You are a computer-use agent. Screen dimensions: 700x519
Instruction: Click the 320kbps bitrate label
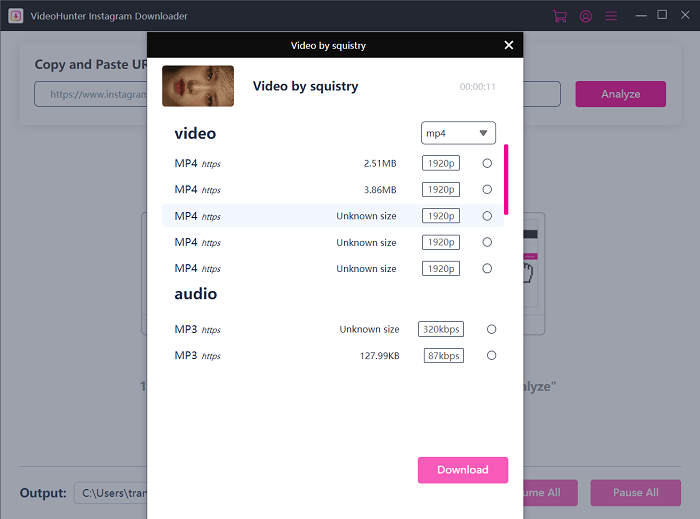(441, 329)
